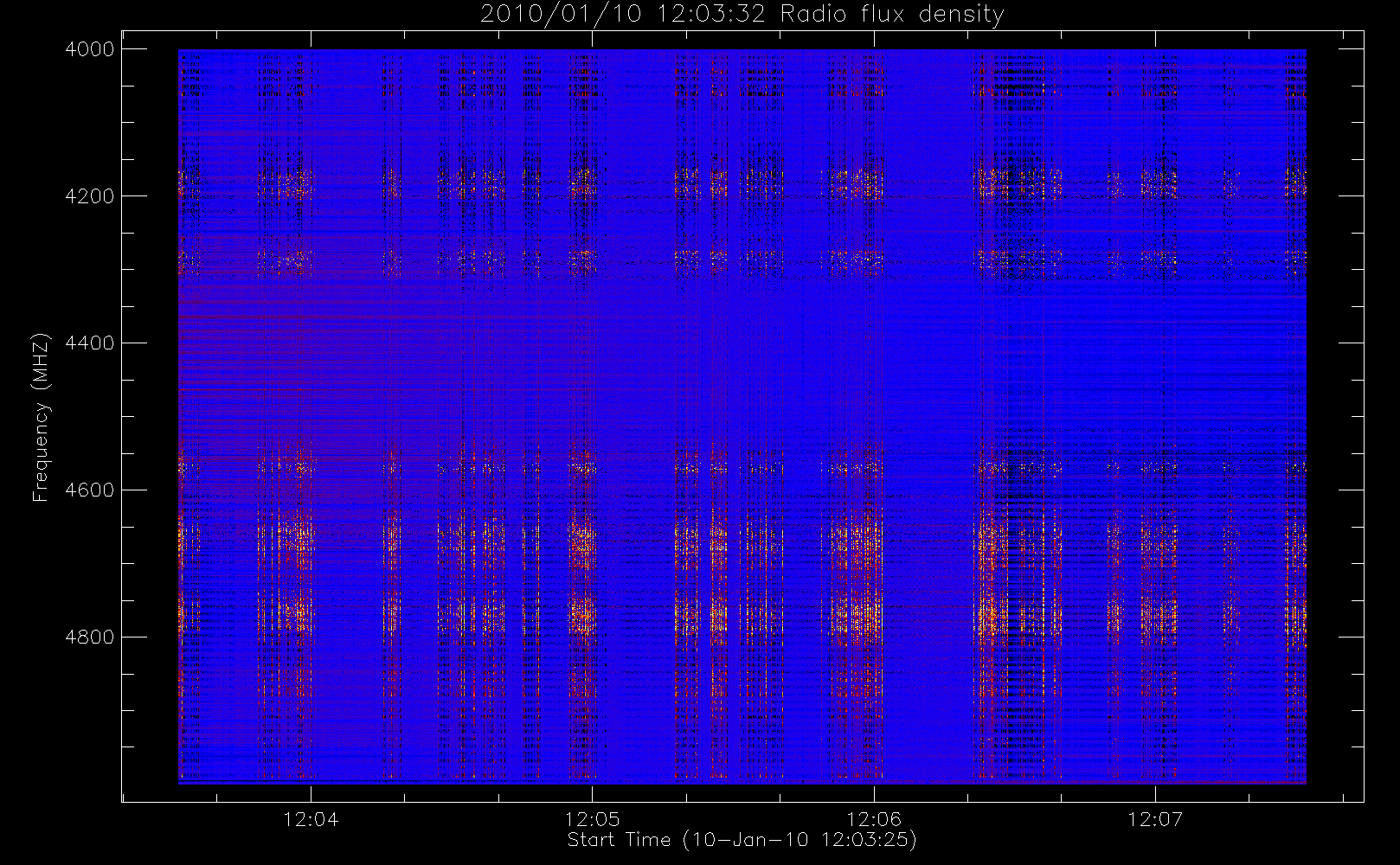Click the "Frequency (MHZ)" y-axis label
Viewport: 1400px width, 865px height.
click(40, 417)
